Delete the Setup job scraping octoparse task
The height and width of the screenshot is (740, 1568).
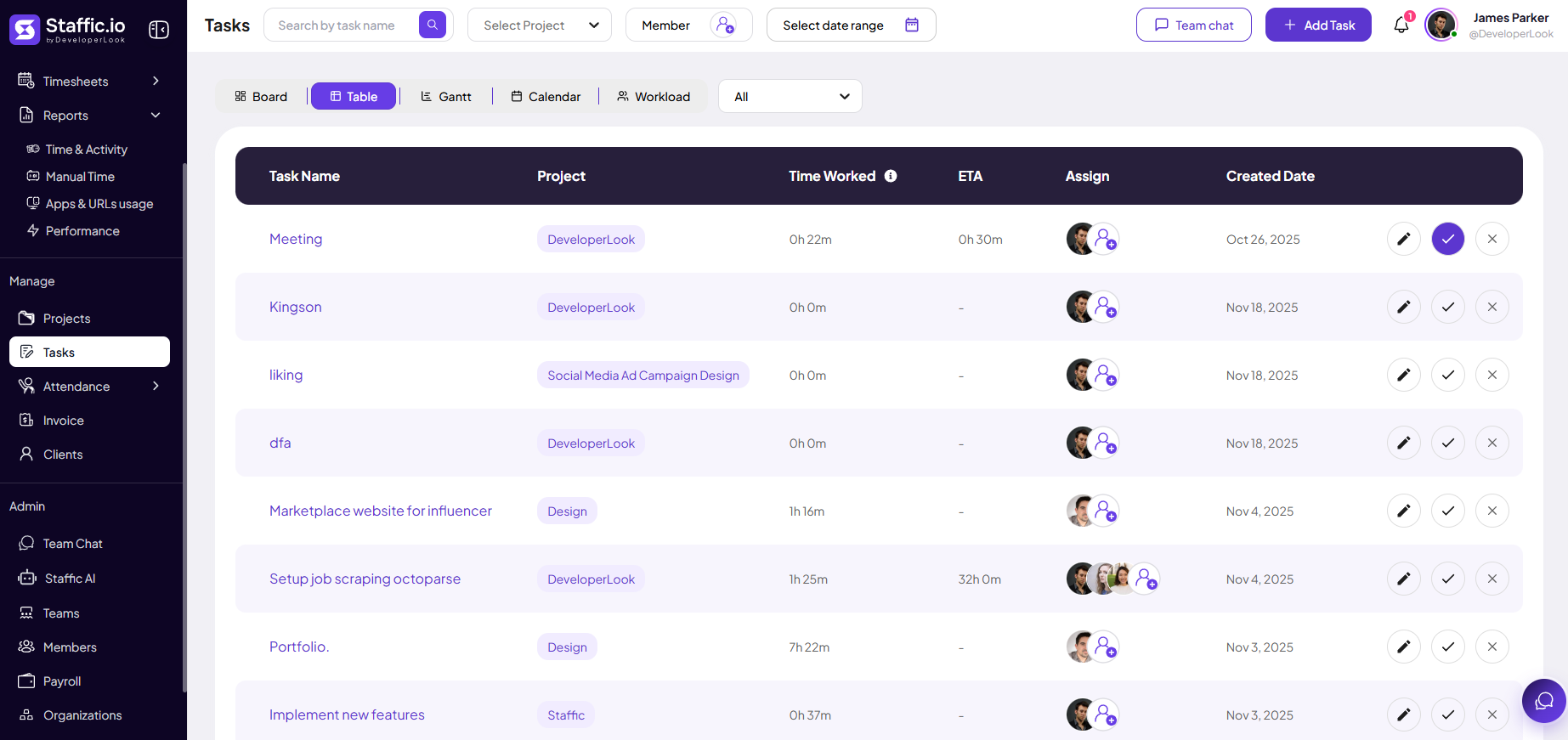click(1492, 579)
